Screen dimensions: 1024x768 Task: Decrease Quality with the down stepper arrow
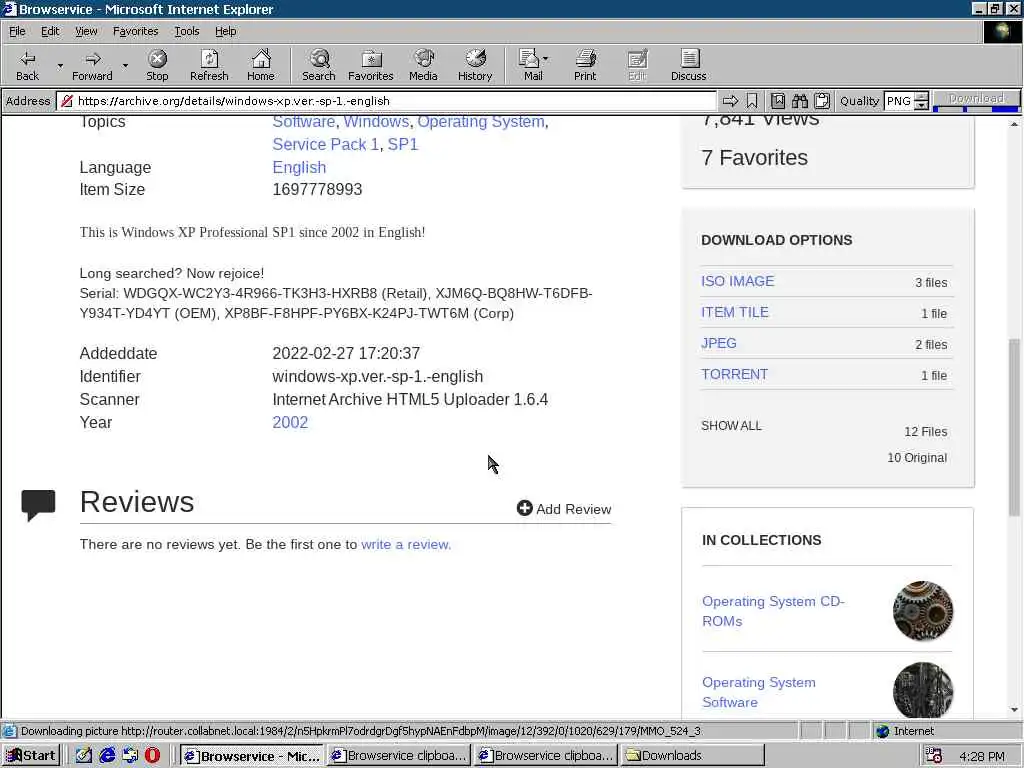point(921,105)
